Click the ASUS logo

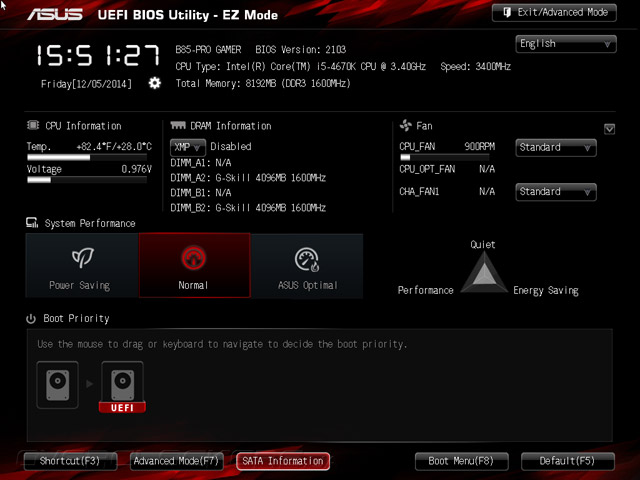[55, 15]
